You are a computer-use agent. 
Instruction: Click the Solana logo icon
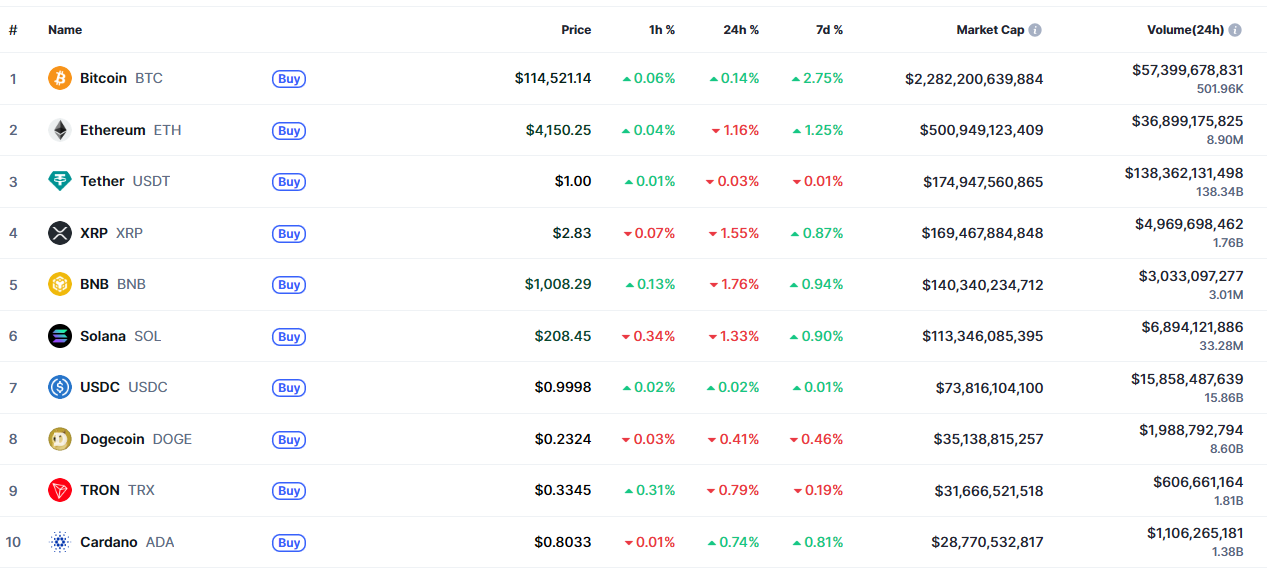coord(60,336)
